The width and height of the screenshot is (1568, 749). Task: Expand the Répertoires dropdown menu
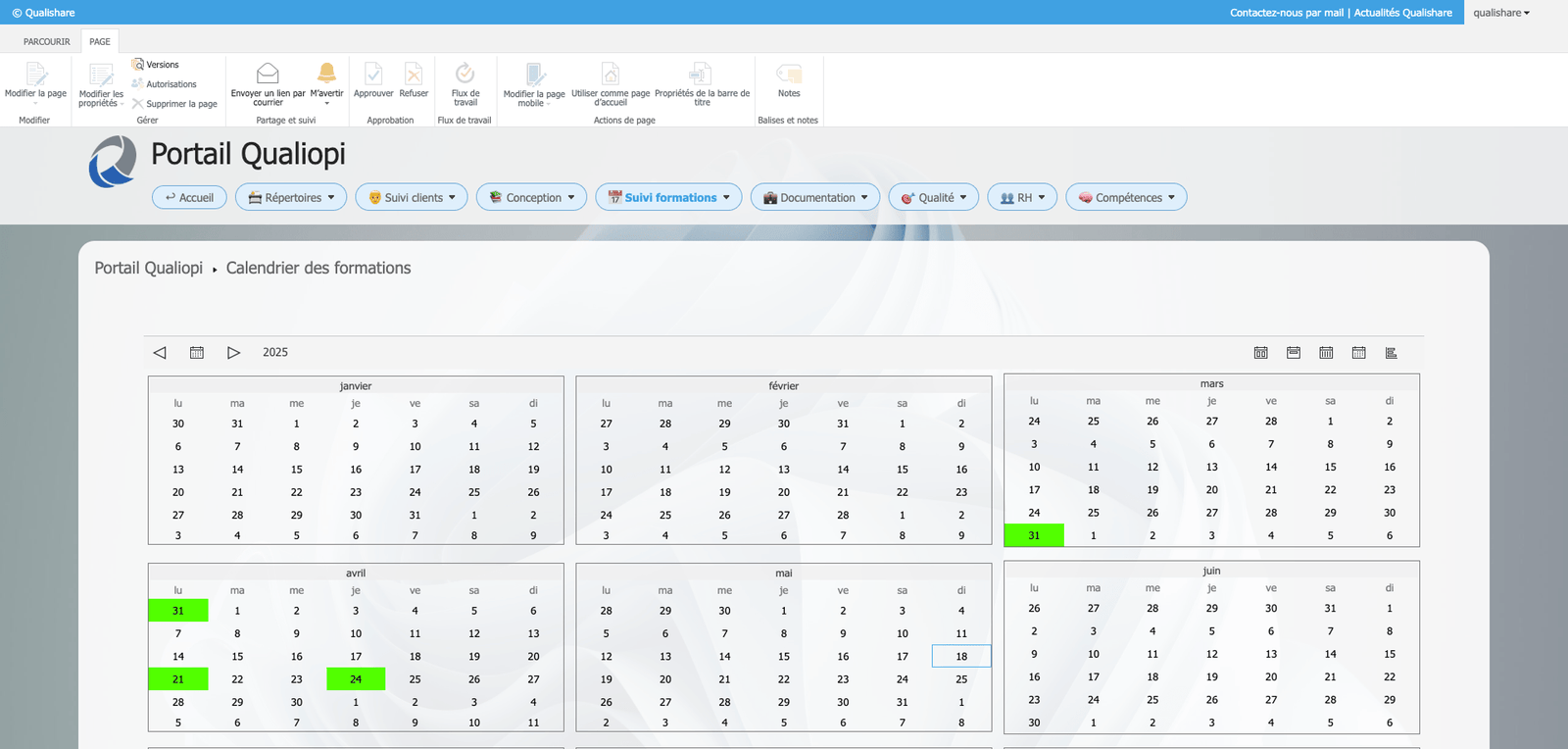click(x=292, y=197)
